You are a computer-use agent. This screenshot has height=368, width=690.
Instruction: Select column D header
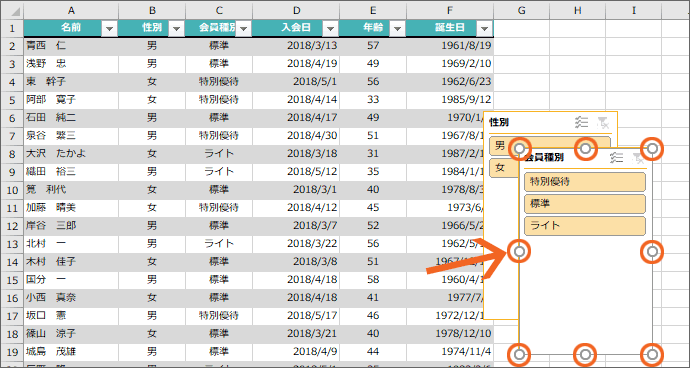(296, 11)
